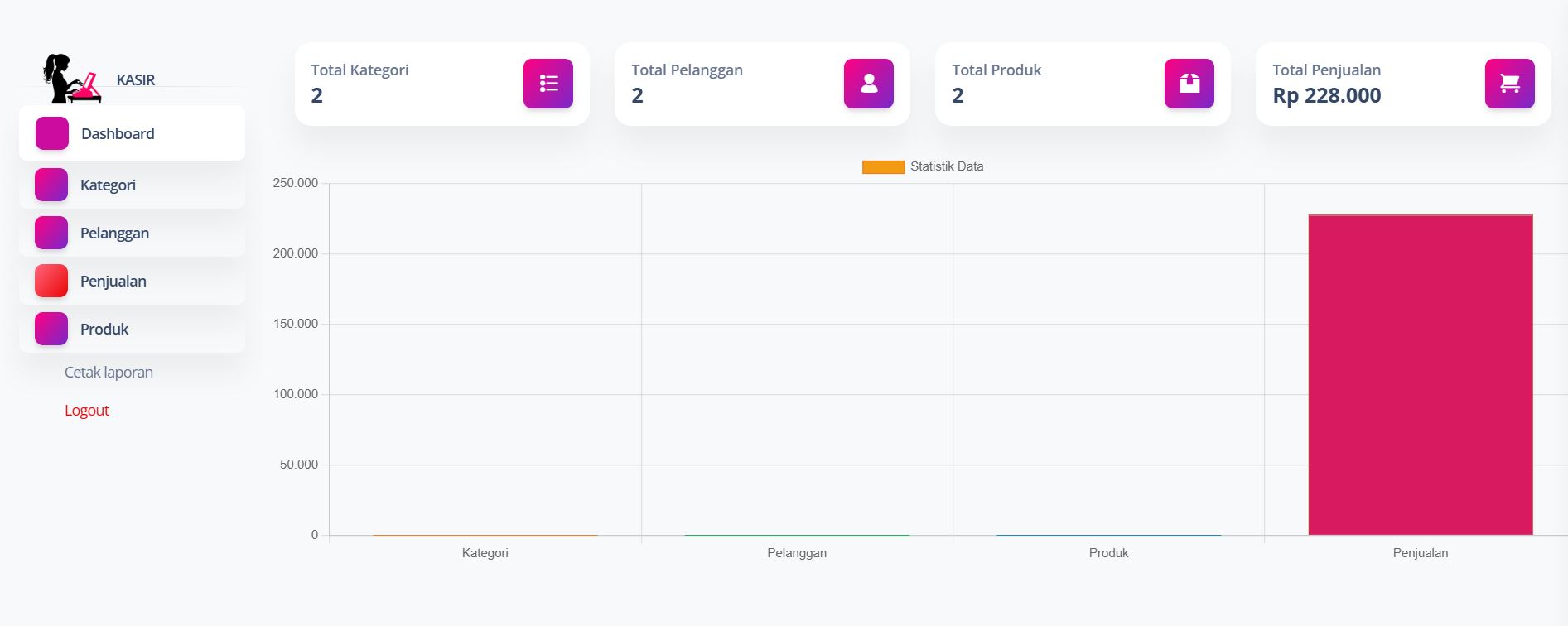Image resolution: width=1568 pixels, height=626 pixels.
Task: Toggle the Statistik Data legend swatch
Action: 883,166
